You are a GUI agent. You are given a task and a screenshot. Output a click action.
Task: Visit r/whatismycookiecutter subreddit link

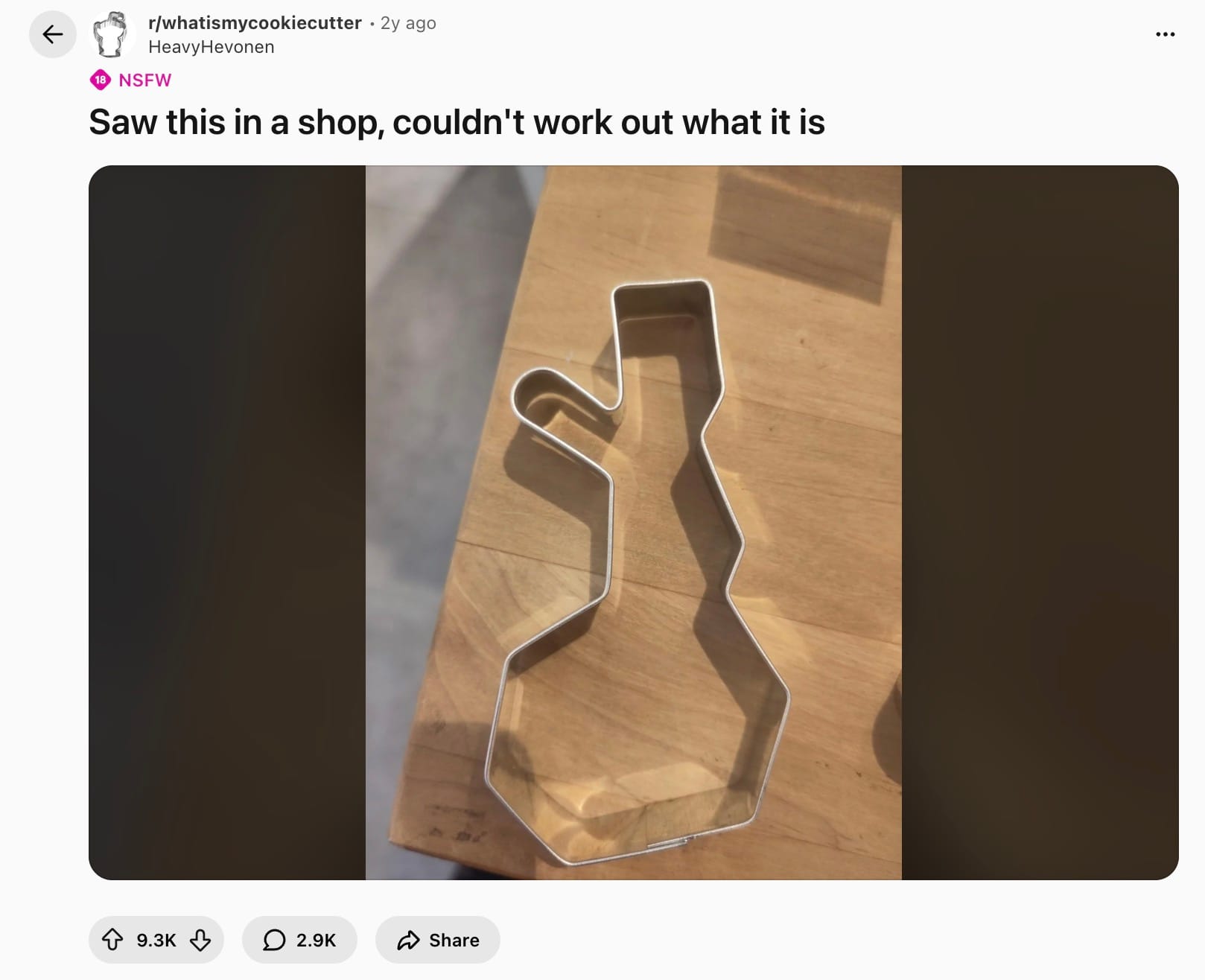[x=255, y=23]
